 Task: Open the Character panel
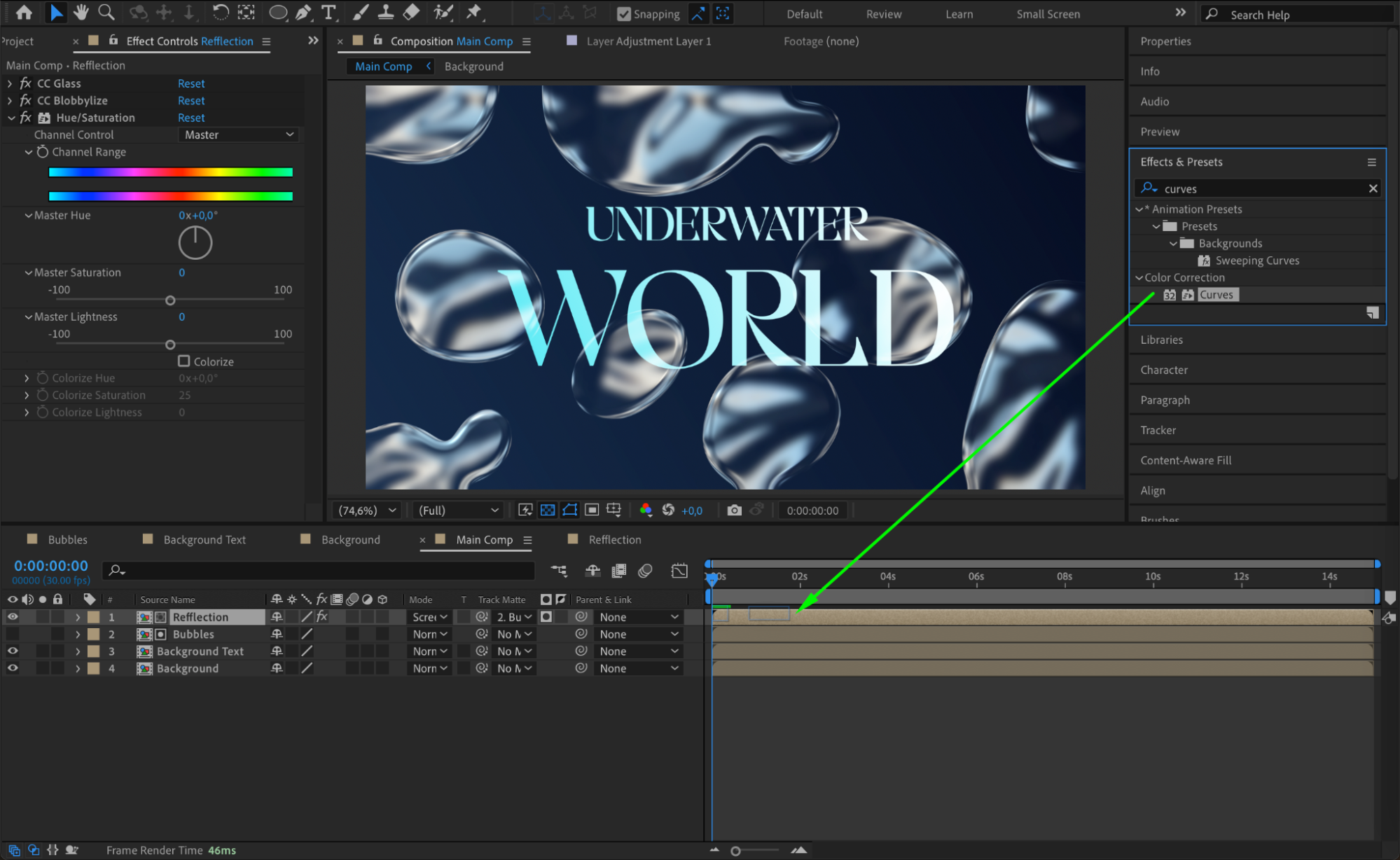[1164, 370]
